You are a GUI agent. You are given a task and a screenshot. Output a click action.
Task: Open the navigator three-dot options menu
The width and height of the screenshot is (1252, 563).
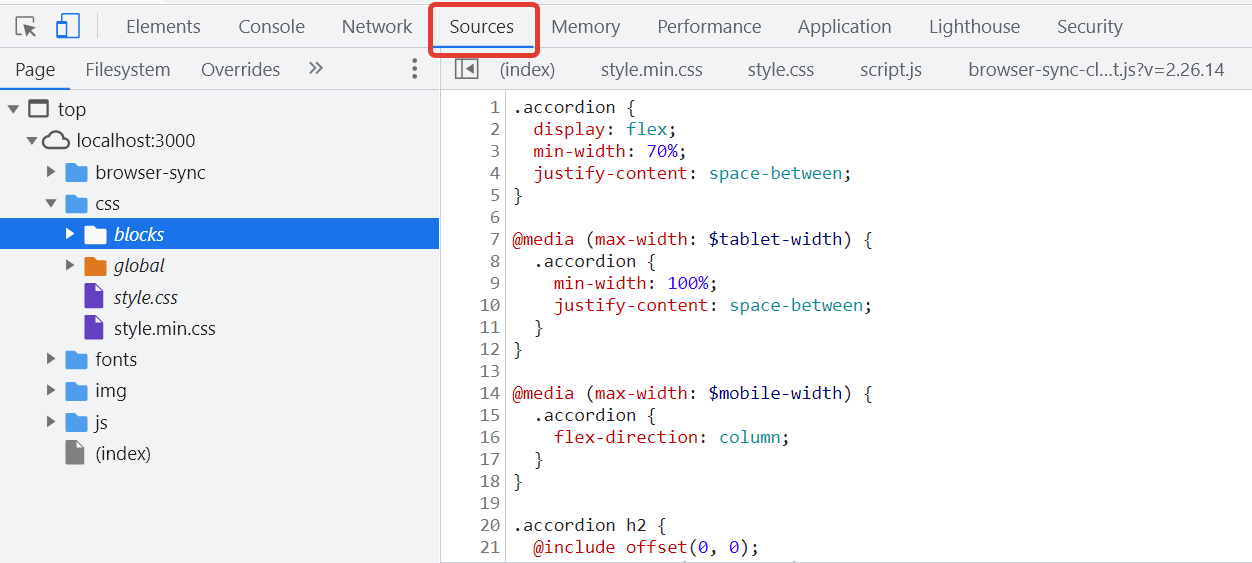tap(415, 69)
